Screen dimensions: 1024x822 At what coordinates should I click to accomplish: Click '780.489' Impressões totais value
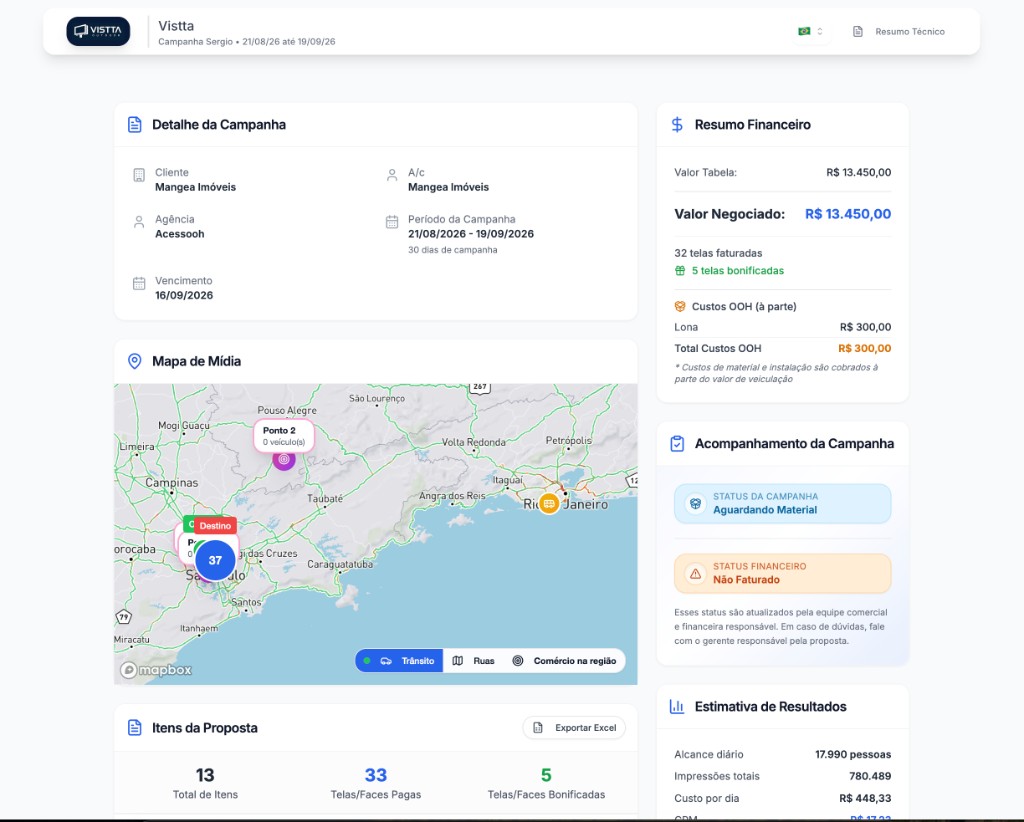pos(870,776)
